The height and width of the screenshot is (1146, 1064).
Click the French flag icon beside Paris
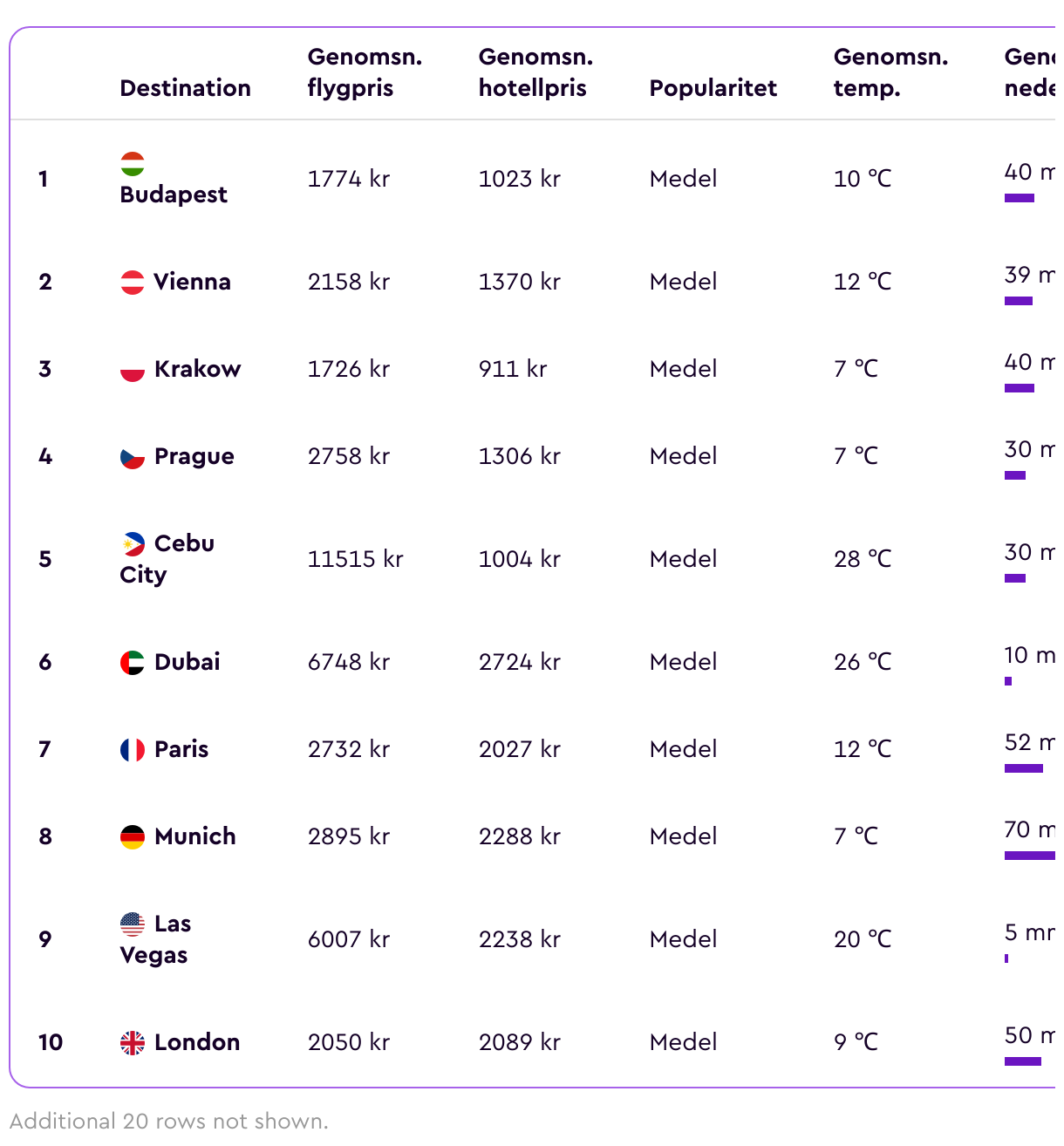click(x=133, y=749)
